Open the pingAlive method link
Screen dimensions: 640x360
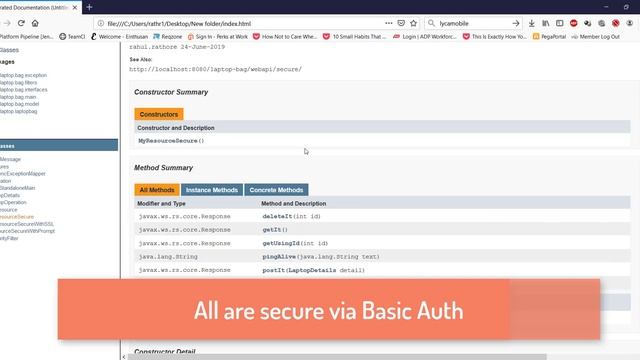(279, 257)
